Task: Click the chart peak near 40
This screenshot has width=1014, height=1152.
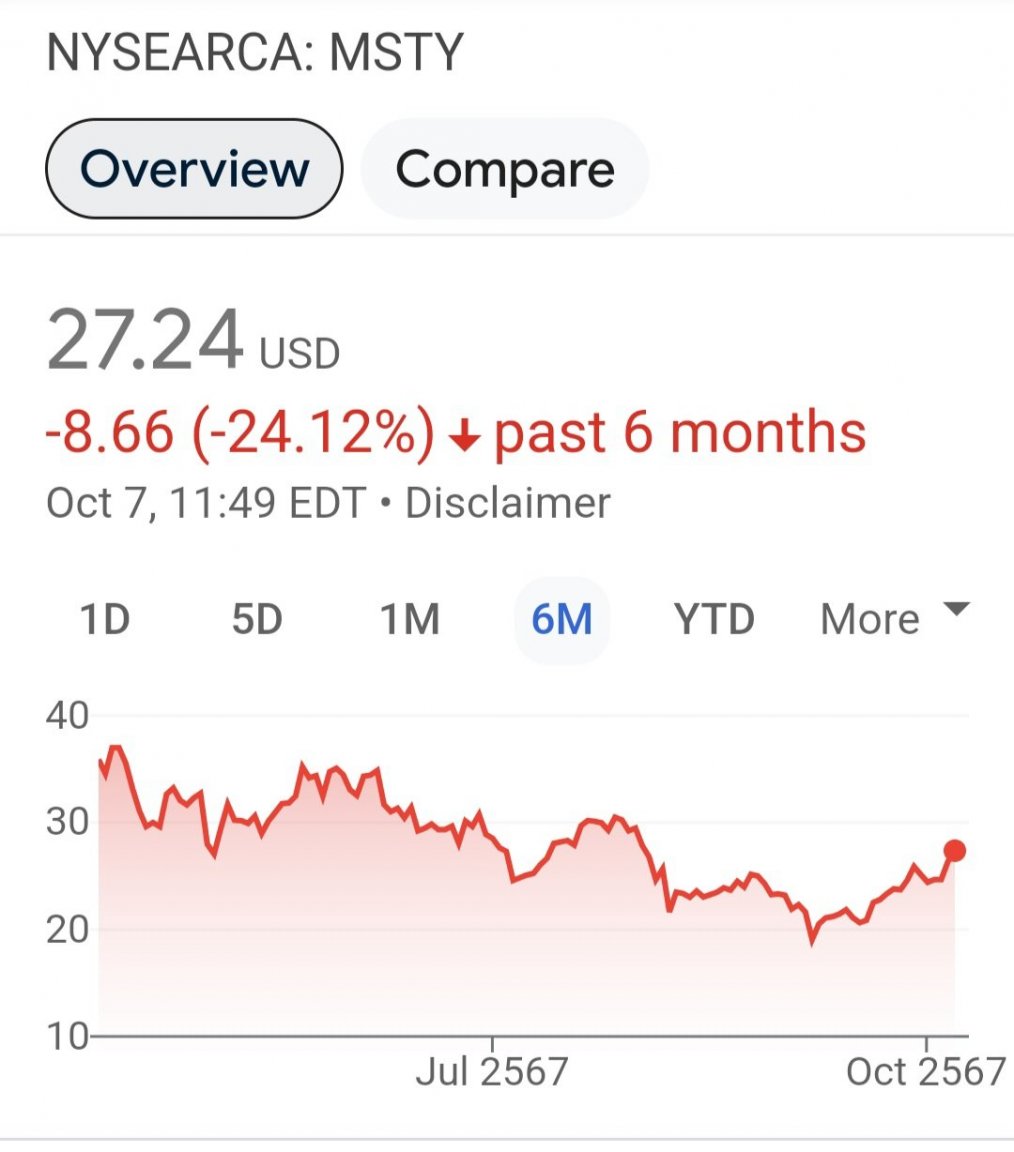Action: 115,748
